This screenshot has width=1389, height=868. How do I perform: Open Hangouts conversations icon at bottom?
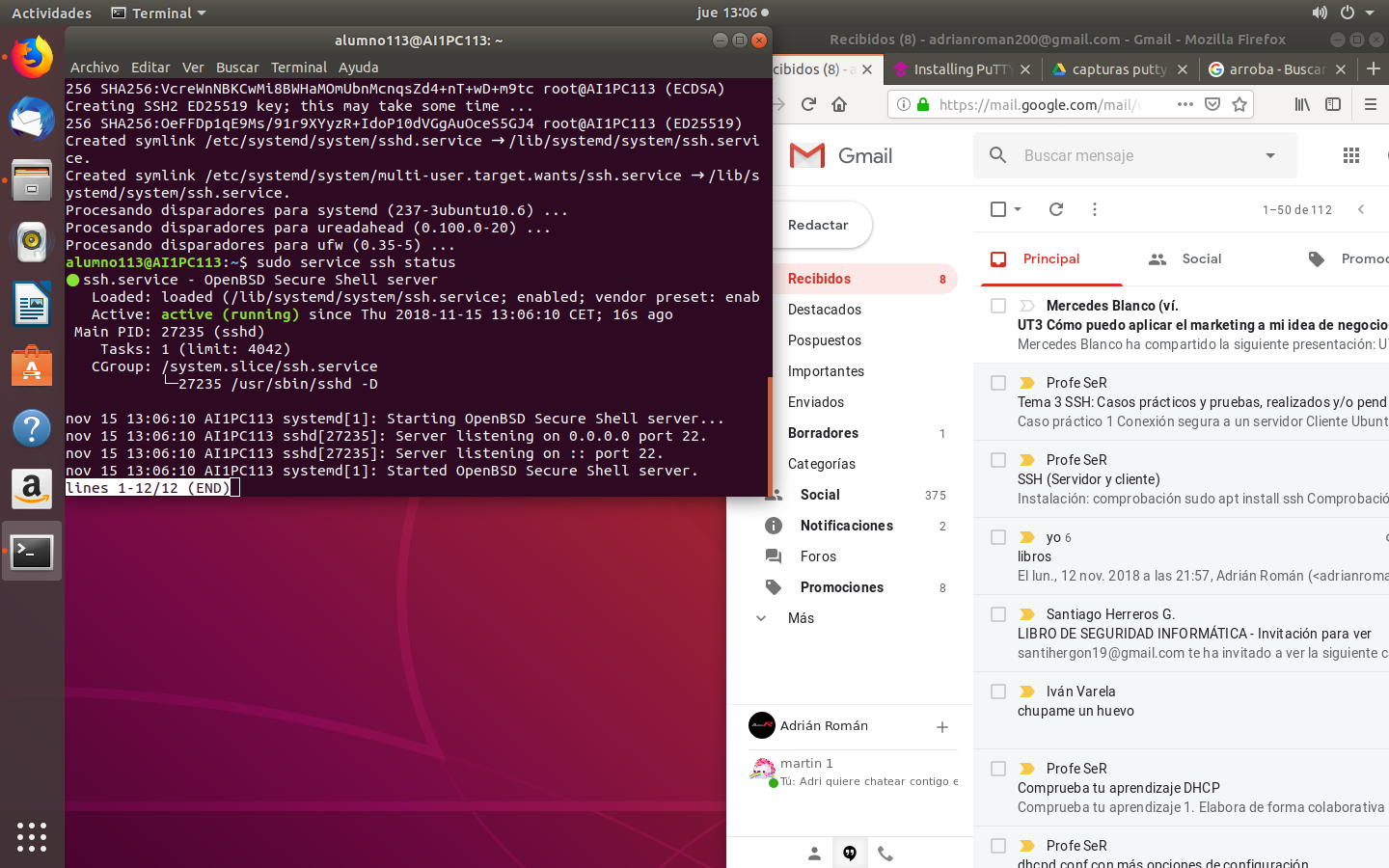tap(850, 853)
